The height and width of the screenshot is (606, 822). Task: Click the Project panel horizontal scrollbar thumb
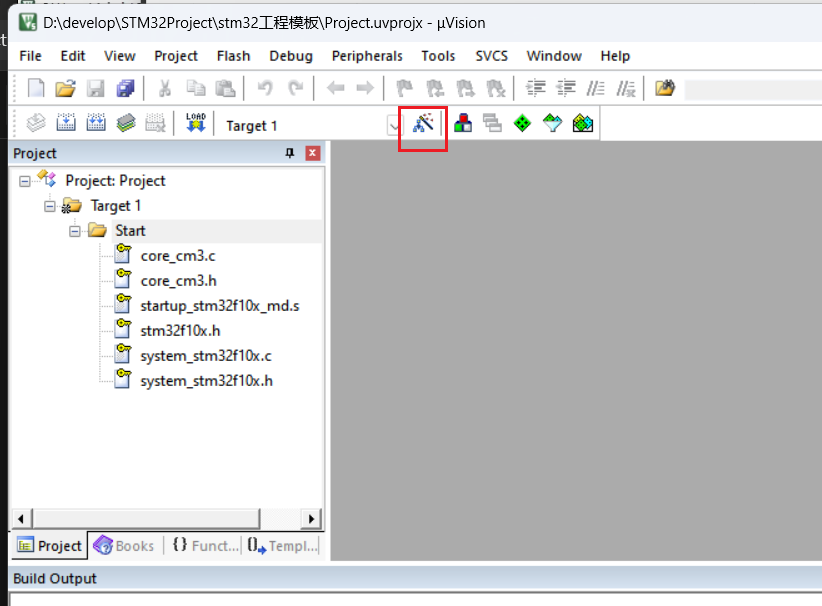coord(146,519)
